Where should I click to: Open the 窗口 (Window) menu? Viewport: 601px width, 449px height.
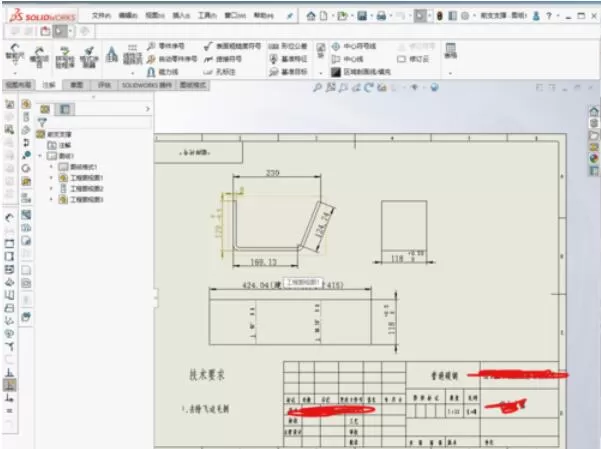235,16
